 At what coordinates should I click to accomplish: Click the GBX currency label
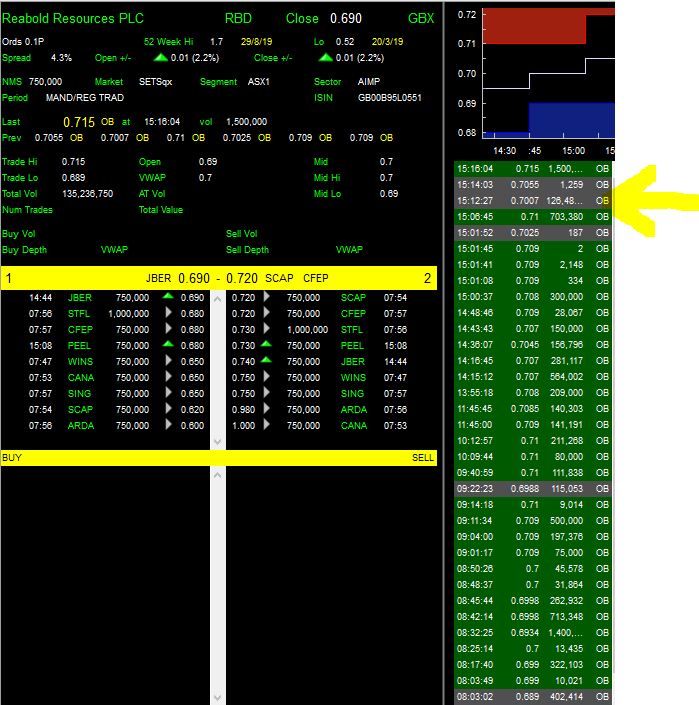(421, 18)
